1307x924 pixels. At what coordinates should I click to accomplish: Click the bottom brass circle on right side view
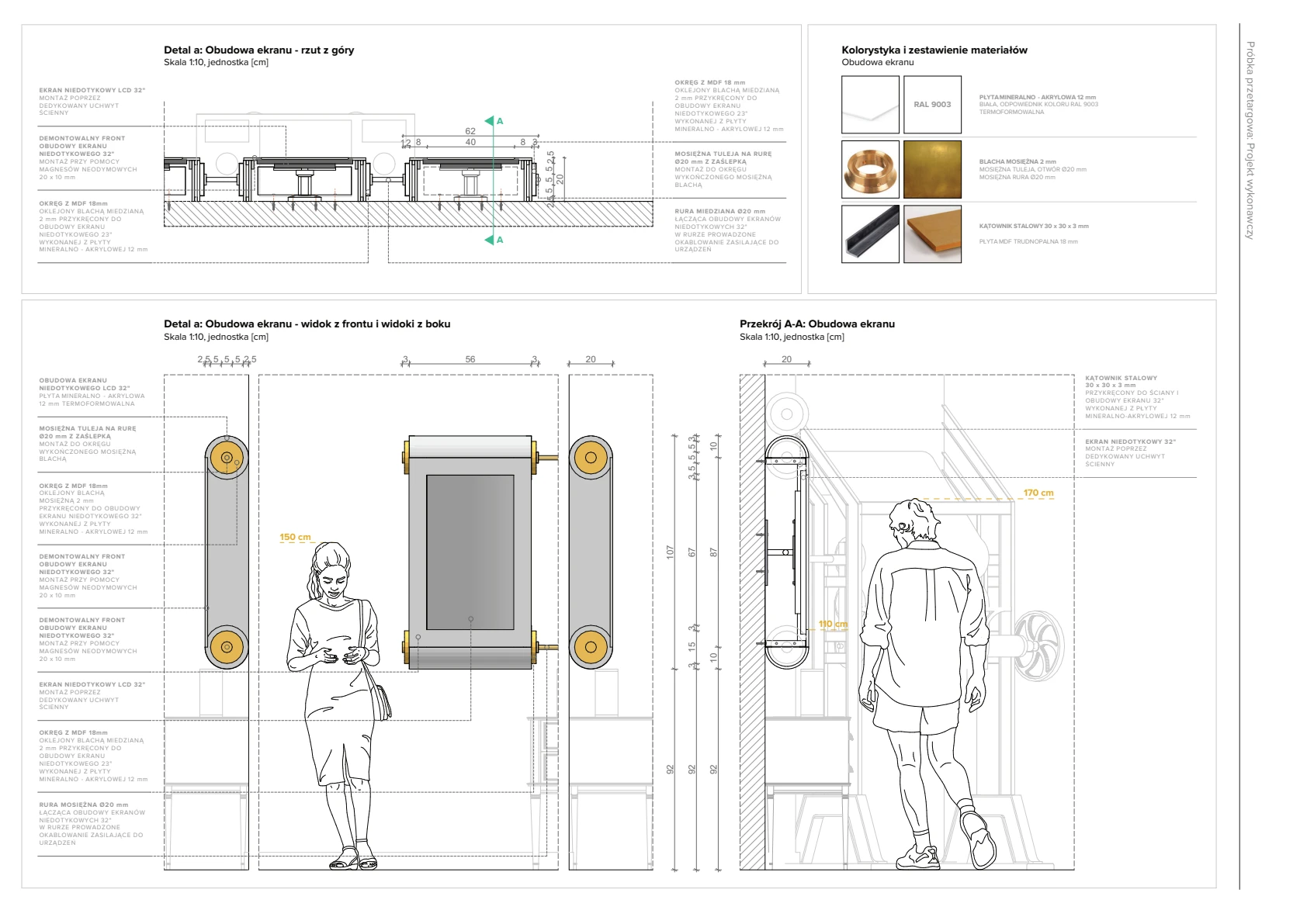point(591,646)
